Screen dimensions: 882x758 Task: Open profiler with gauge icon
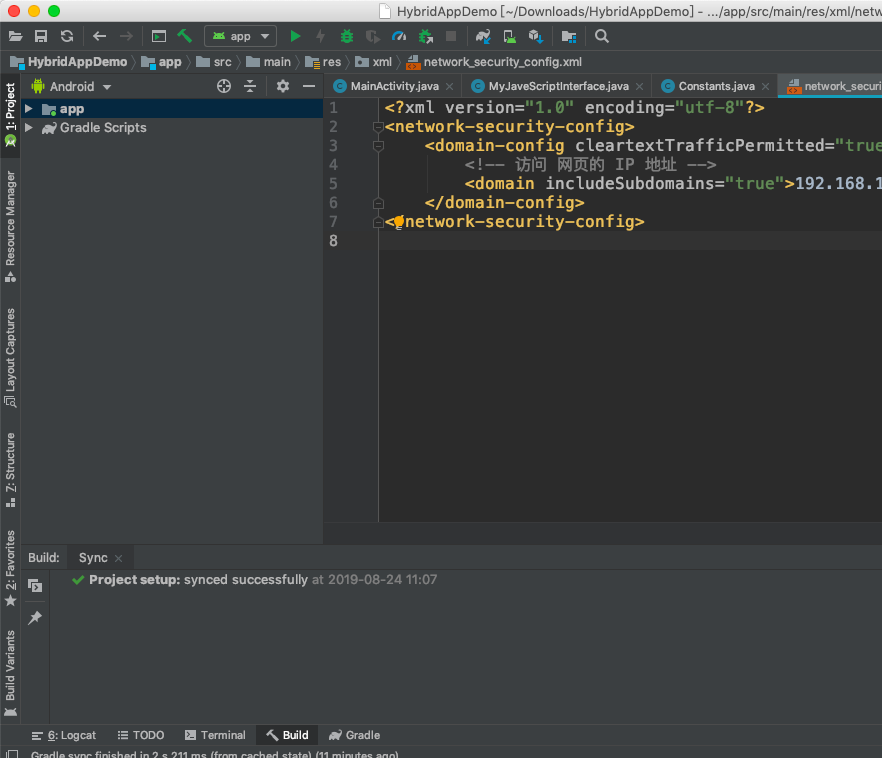coord(399,37)
